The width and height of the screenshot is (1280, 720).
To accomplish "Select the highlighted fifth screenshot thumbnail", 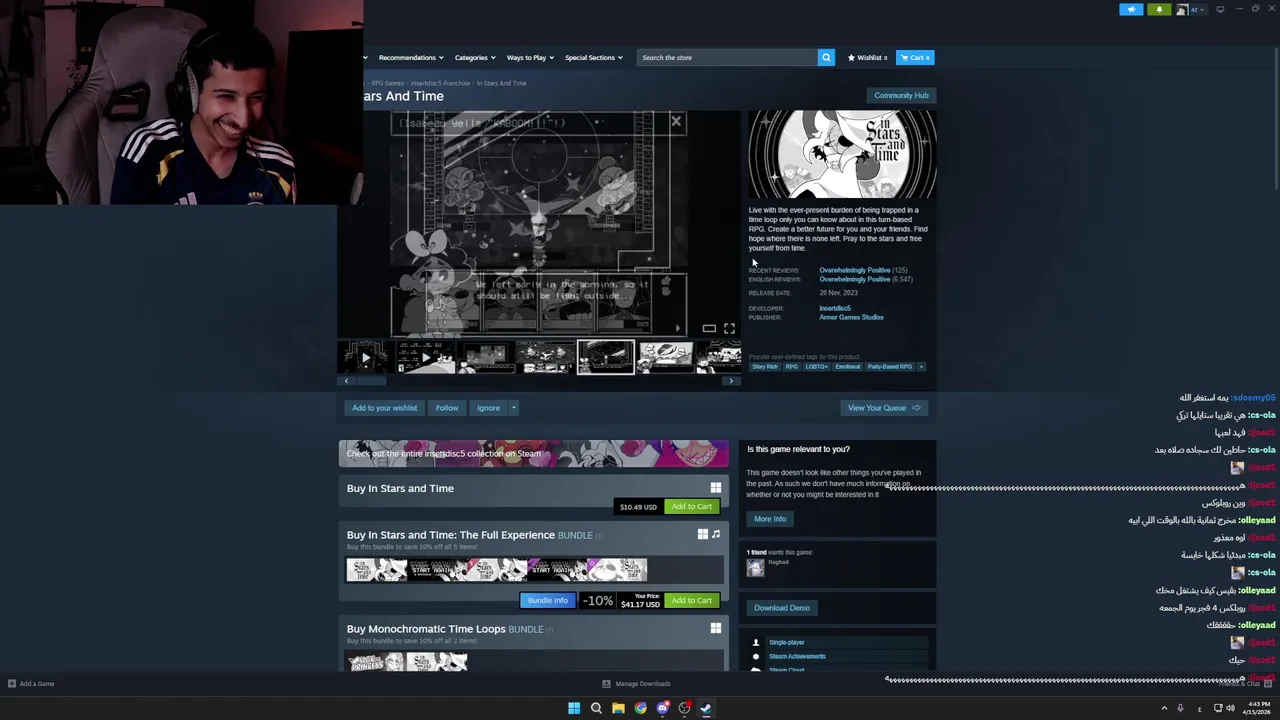I will (605, 358).
